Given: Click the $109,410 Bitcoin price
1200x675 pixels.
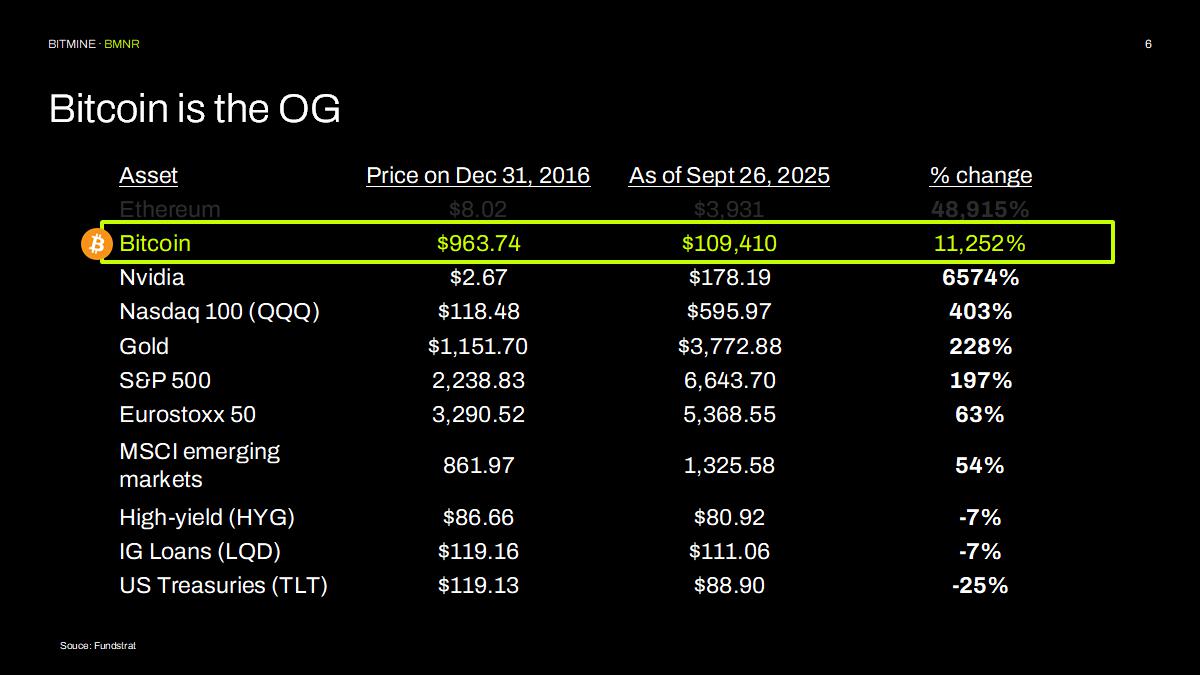Looking at the screenshot, I should click(x=729, y=244).
